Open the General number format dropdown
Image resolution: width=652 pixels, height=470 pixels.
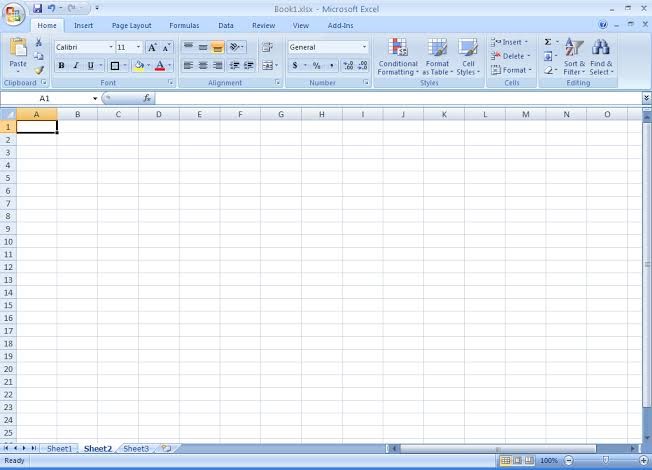(364, 47)
